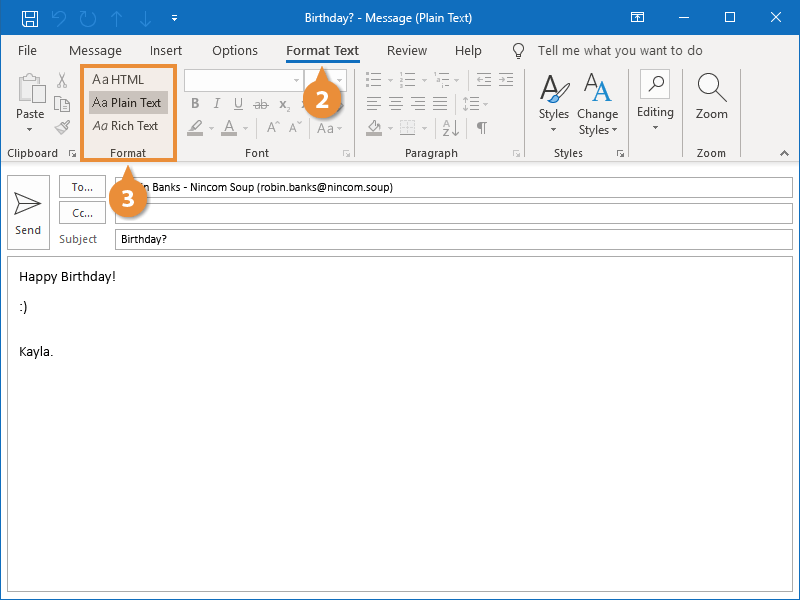
Task: Expand the Paste dropdown arrow
Action: (30, 129)
